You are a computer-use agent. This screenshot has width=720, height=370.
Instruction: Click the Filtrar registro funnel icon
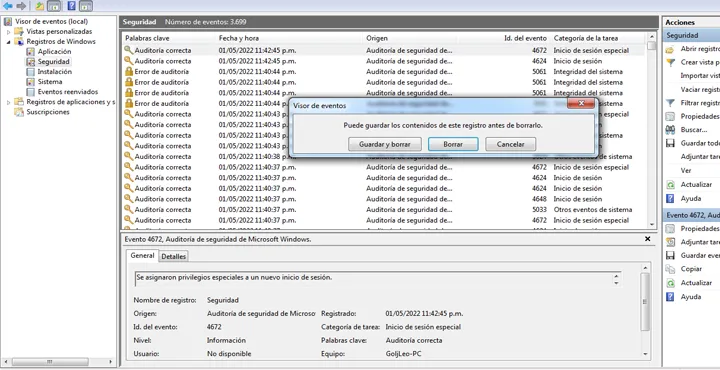tap(670, 103)
